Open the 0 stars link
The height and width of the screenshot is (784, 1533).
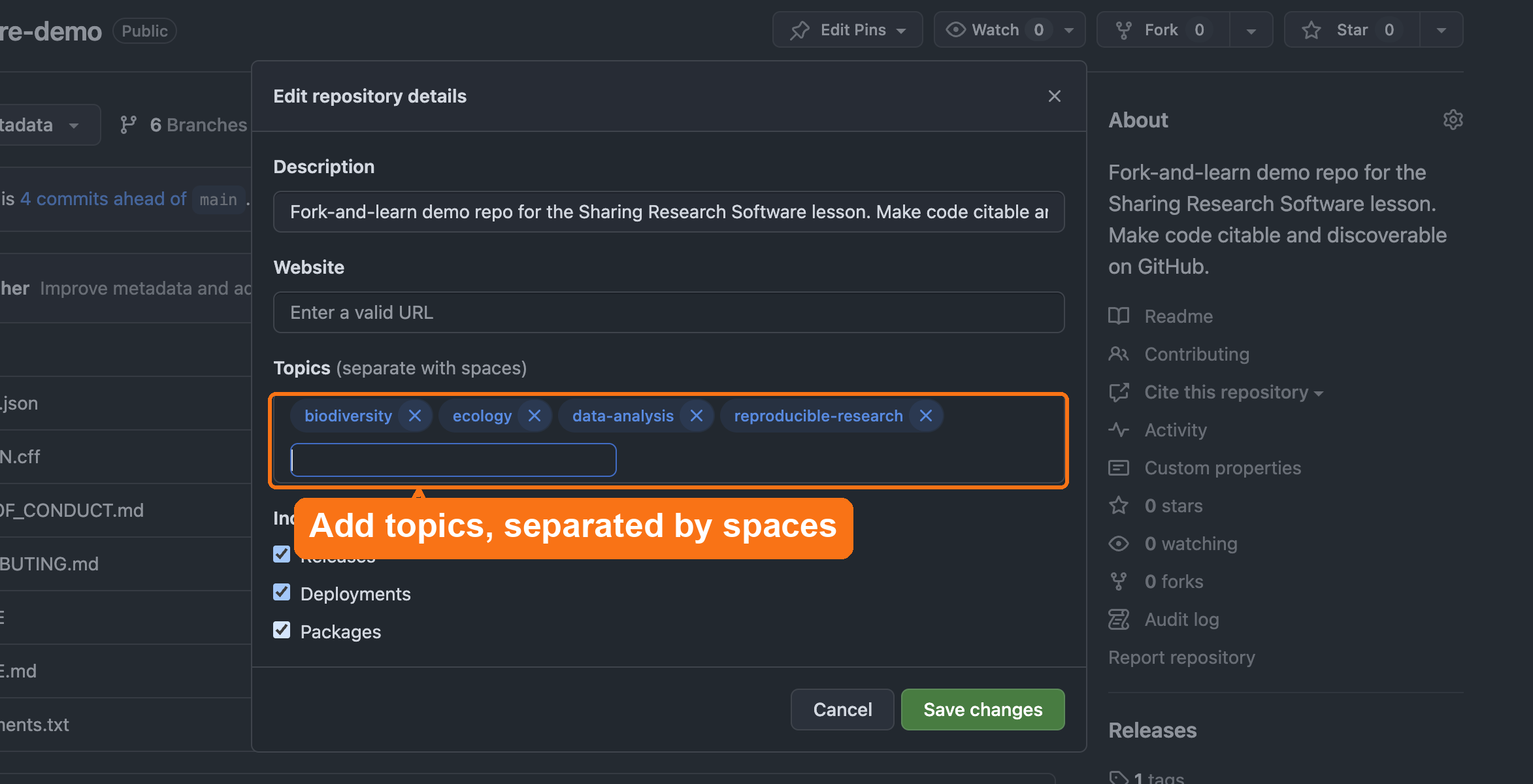click(1174, 506)
